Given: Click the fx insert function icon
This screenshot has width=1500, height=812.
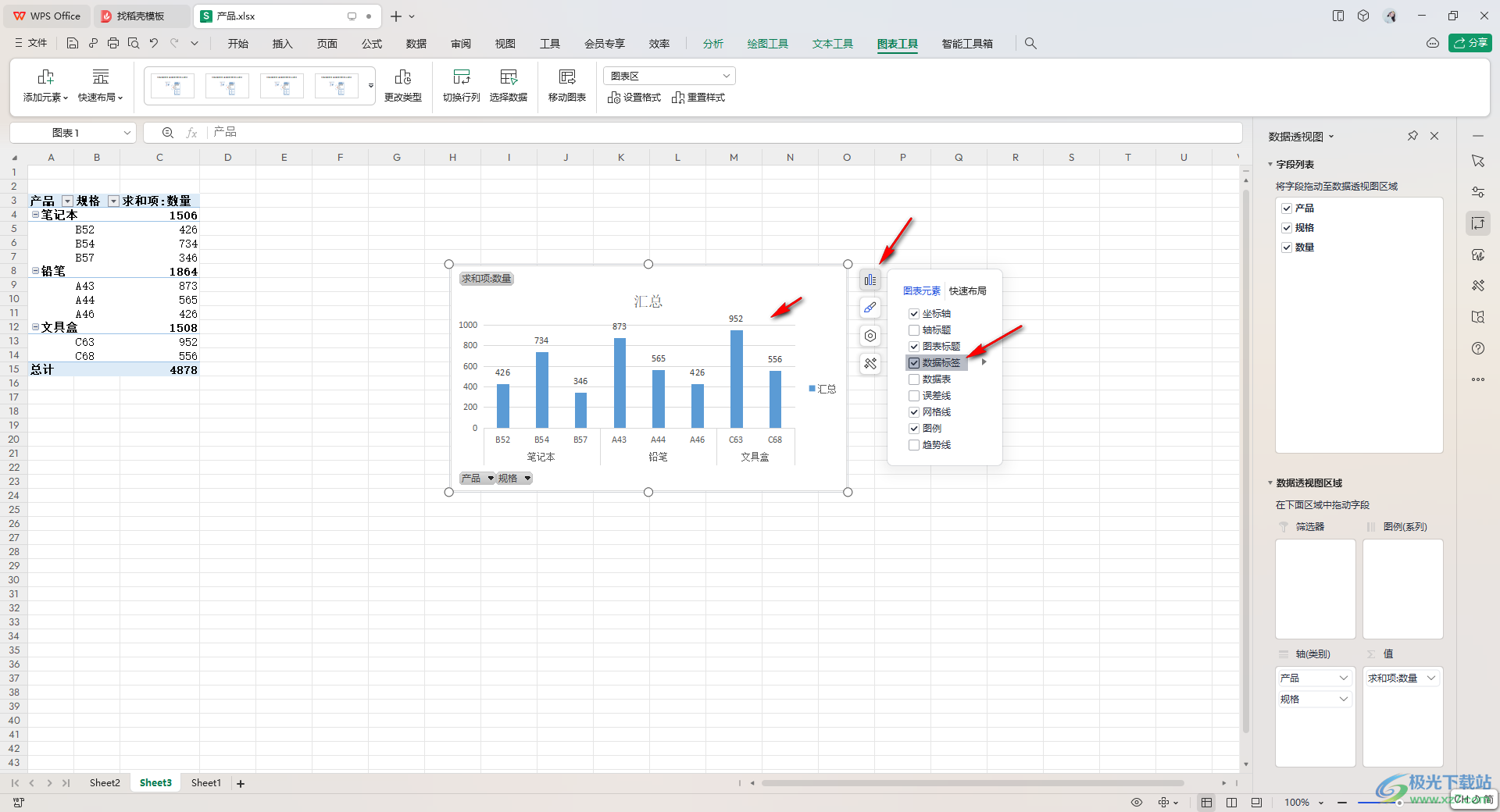Looking at the screenshot, I should pyautogui.click(x=191, y=133).
